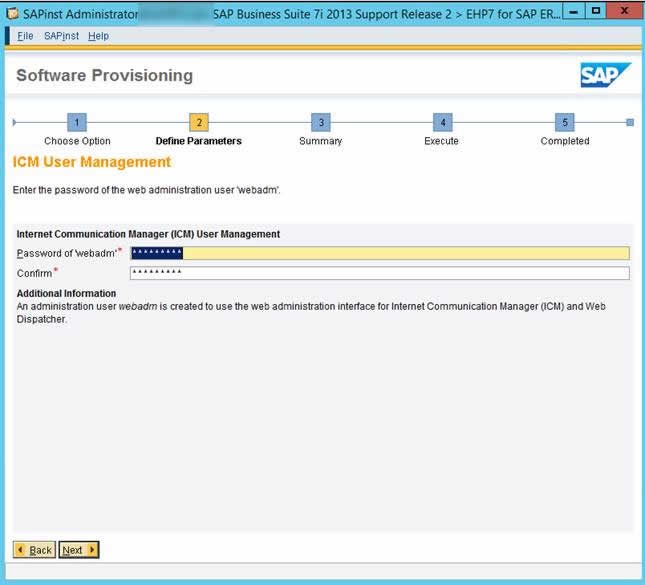Click step 5 Completed marker

pyautogui.click(x=565, y=122)
